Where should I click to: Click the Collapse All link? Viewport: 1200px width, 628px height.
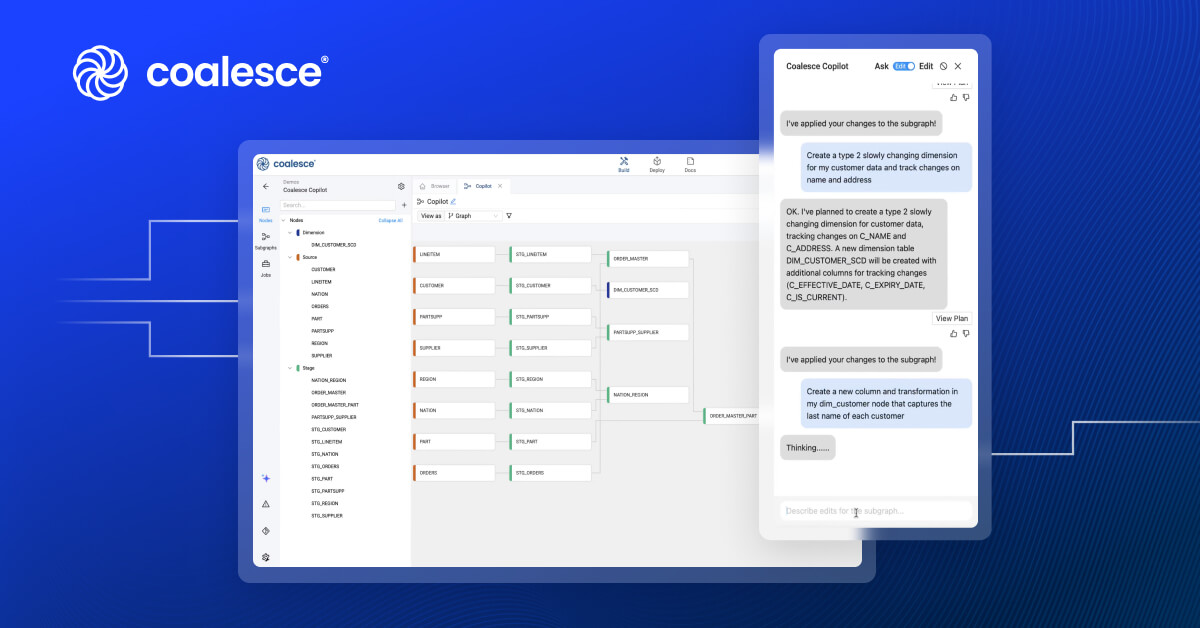point(390,220)
